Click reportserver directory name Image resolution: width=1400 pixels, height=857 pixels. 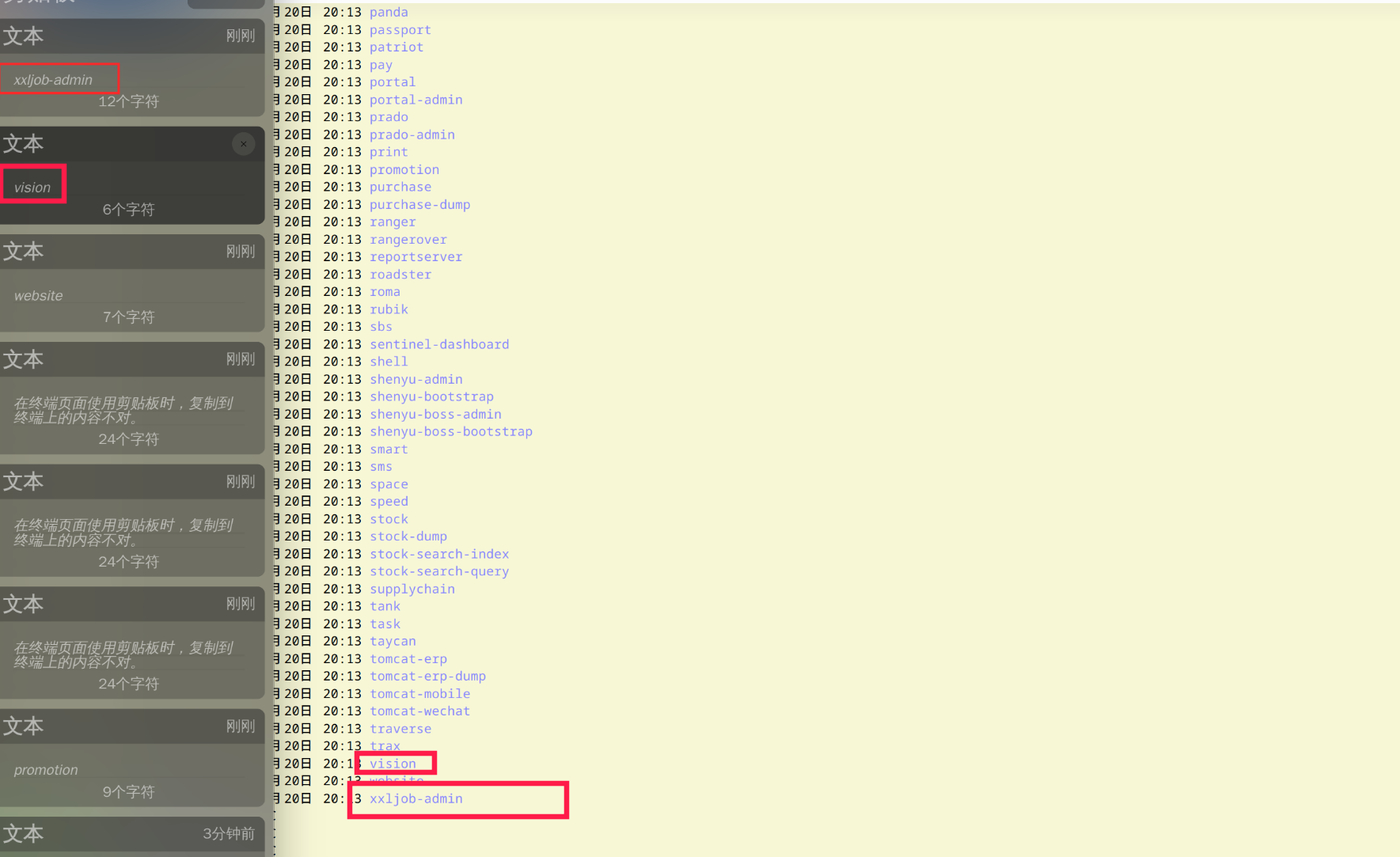point(416,256)
